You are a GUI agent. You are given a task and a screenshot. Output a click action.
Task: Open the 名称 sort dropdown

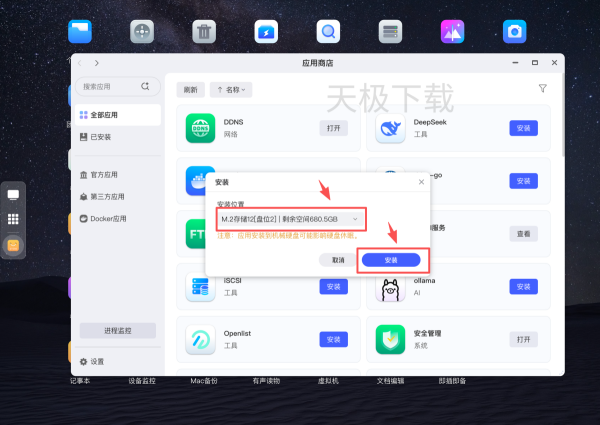[231, 89]
